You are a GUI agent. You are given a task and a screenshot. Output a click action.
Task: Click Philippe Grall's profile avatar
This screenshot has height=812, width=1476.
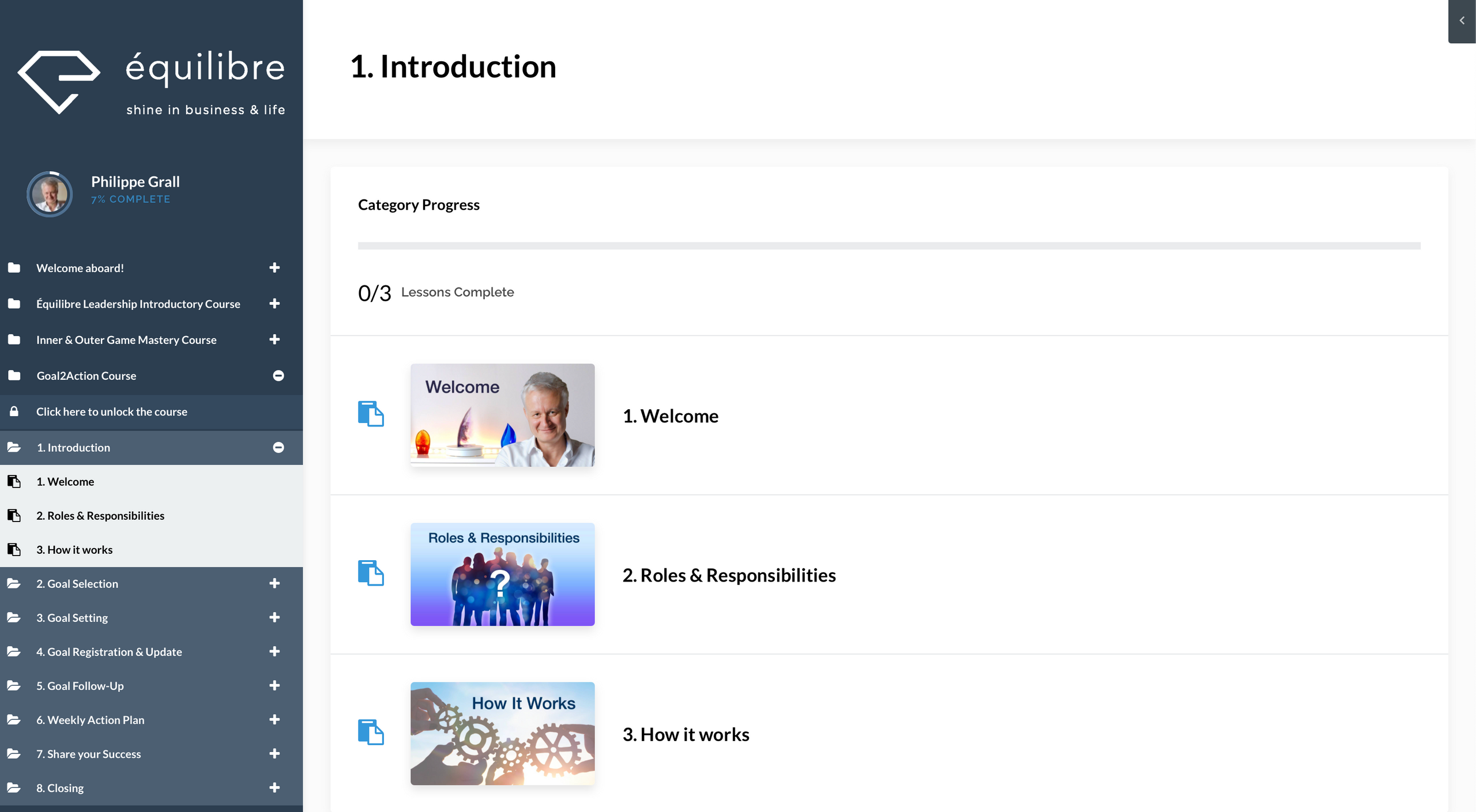(x=50, y=194)
